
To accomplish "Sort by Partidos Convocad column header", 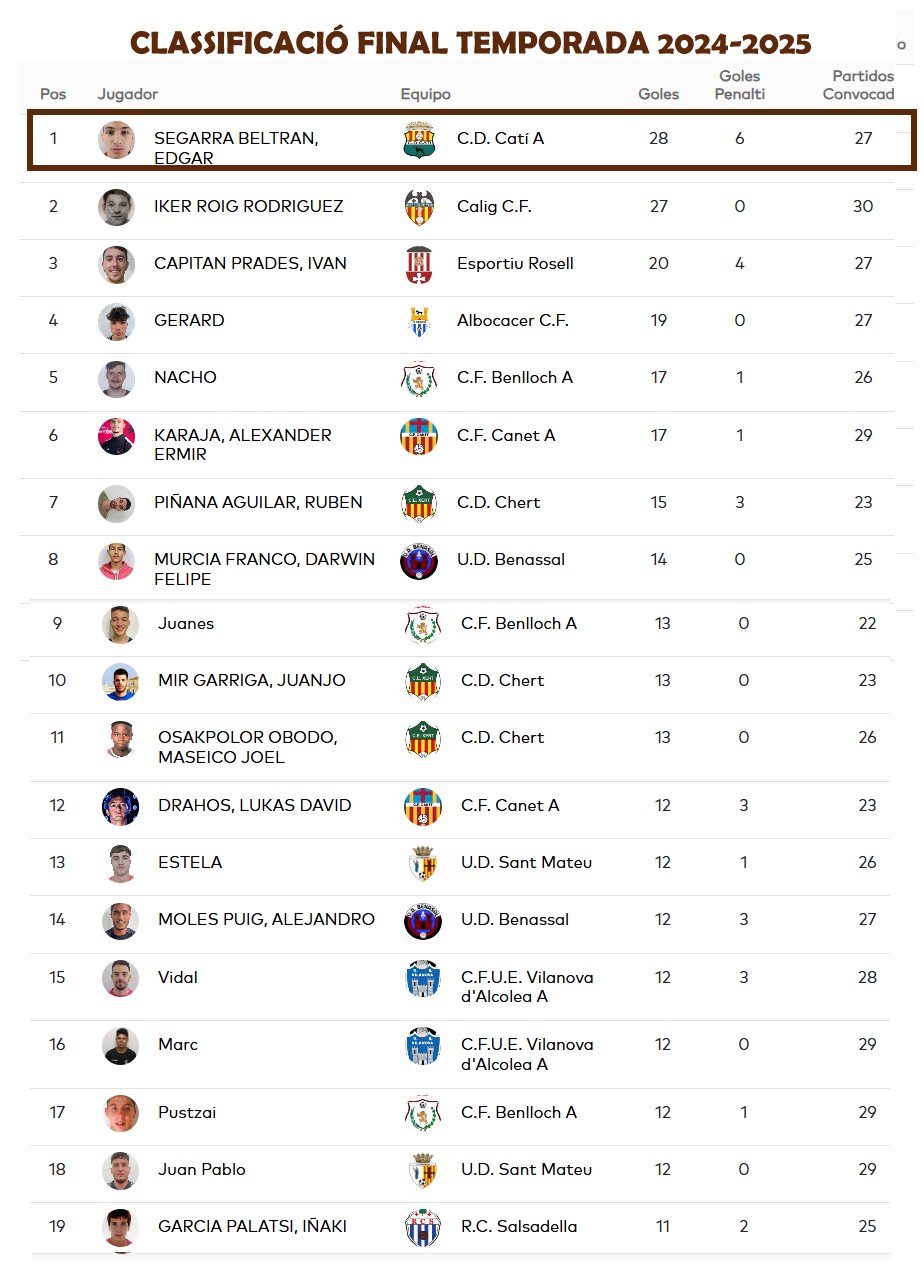I will (x=859, y=85).
